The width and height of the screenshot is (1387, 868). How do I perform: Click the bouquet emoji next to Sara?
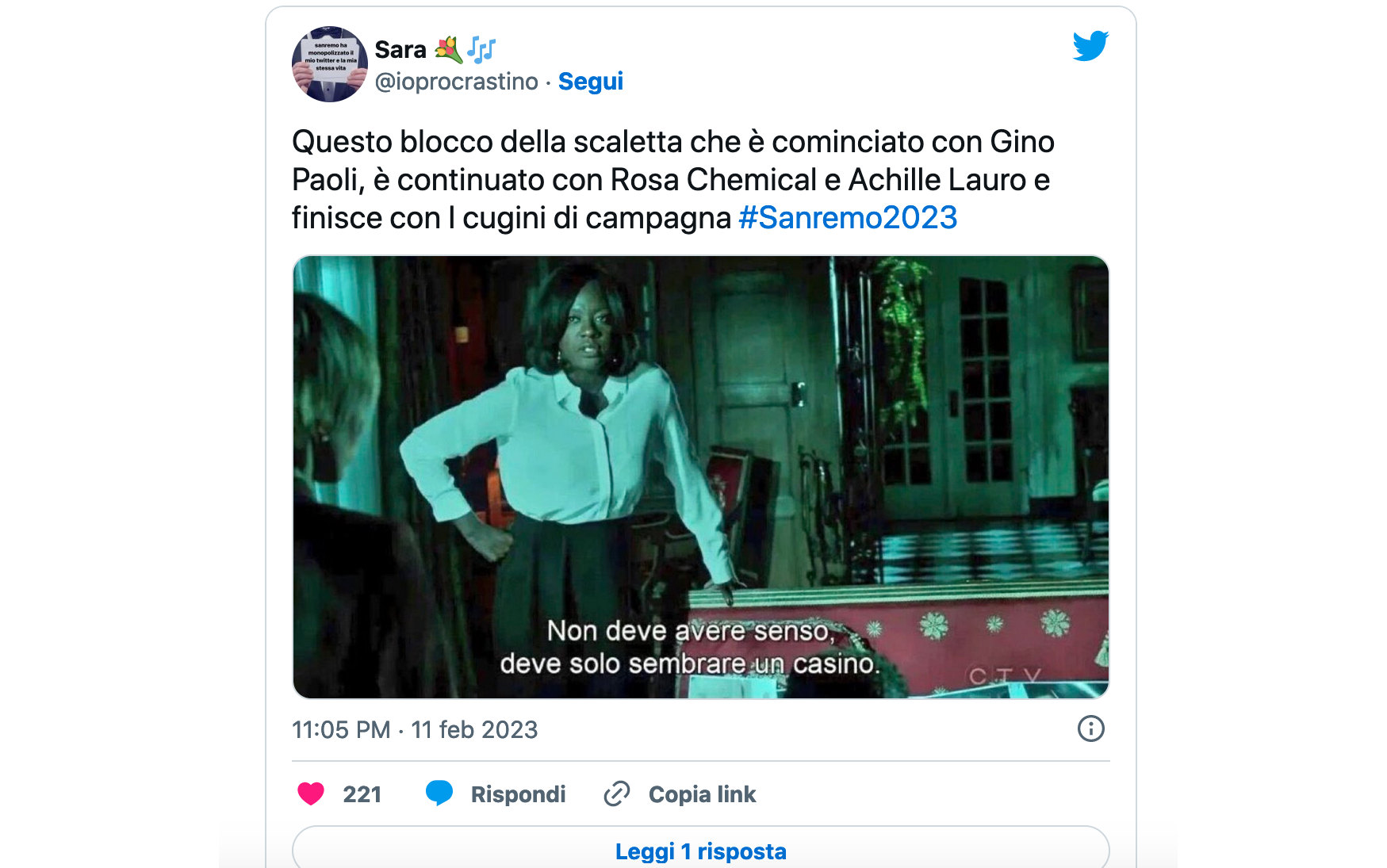click(448, 49)
